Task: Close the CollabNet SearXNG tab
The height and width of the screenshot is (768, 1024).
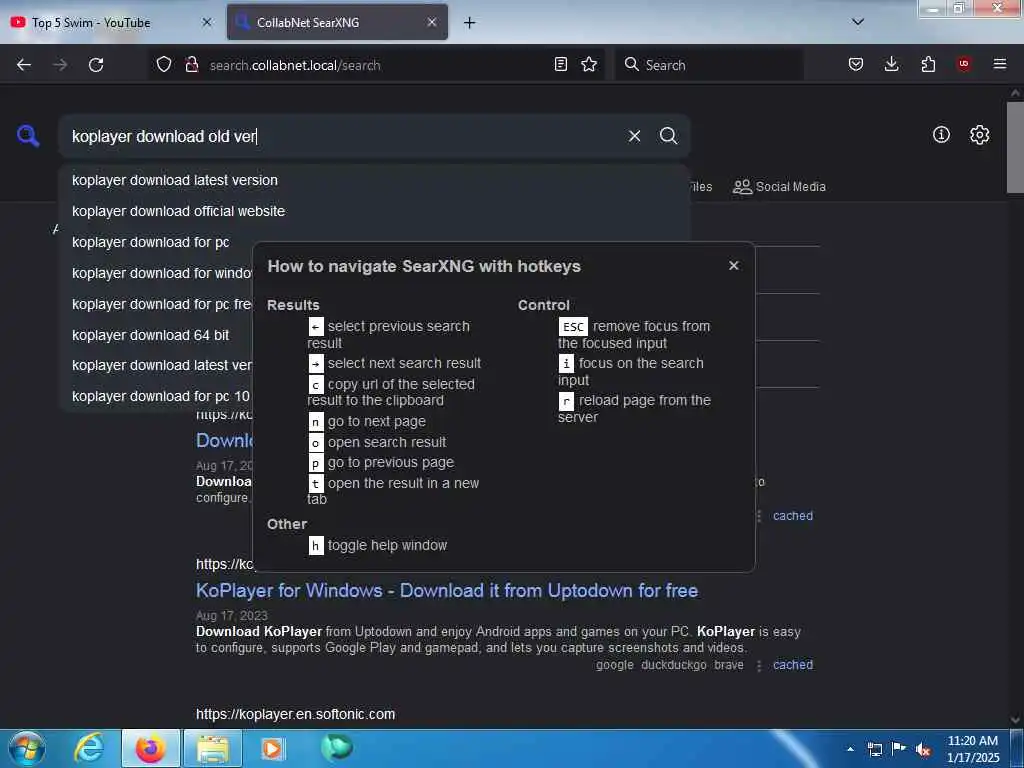Action: pyautogui.click(x=432, y=22)
